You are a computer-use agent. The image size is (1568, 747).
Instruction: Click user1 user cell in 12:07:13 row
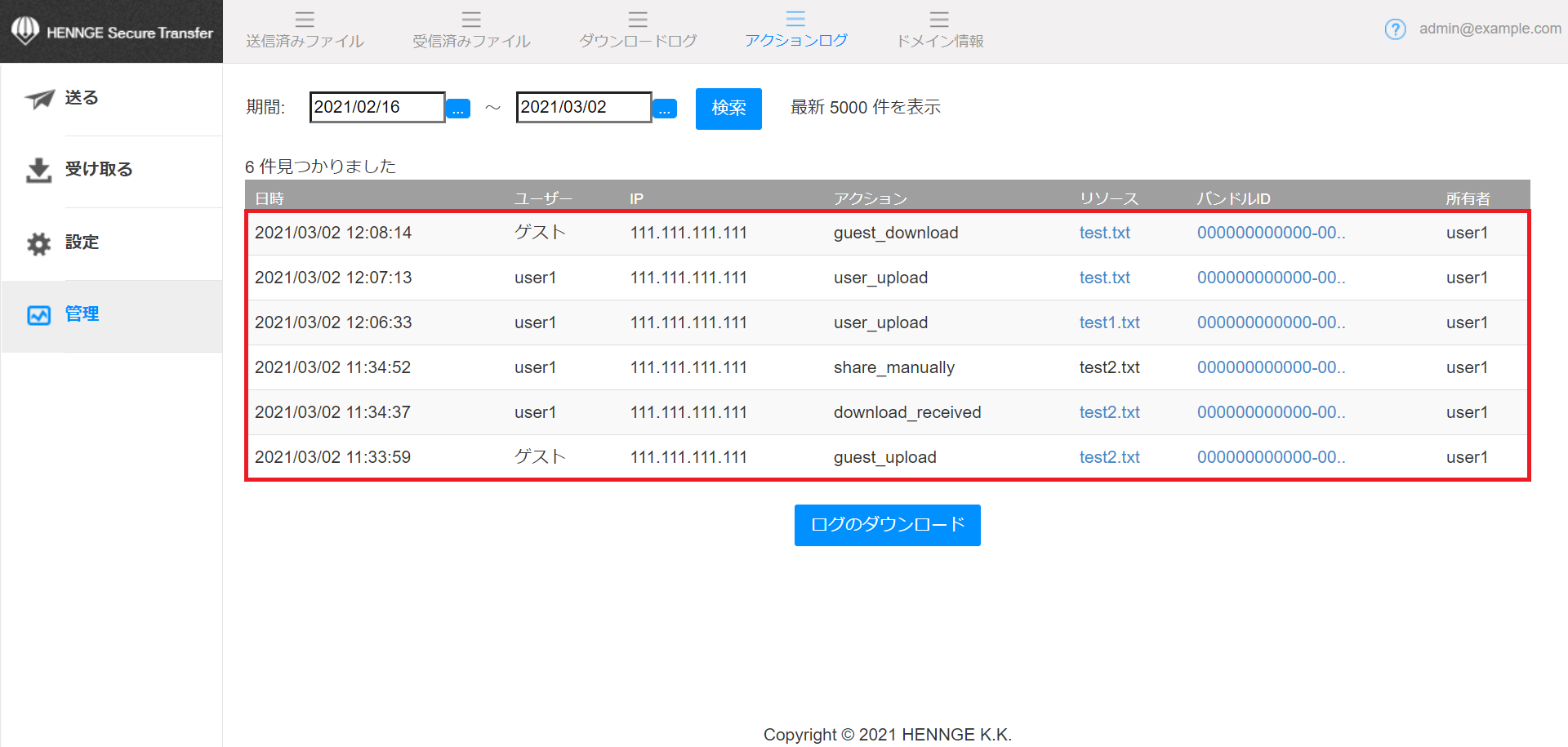click(x=535, y=278)
